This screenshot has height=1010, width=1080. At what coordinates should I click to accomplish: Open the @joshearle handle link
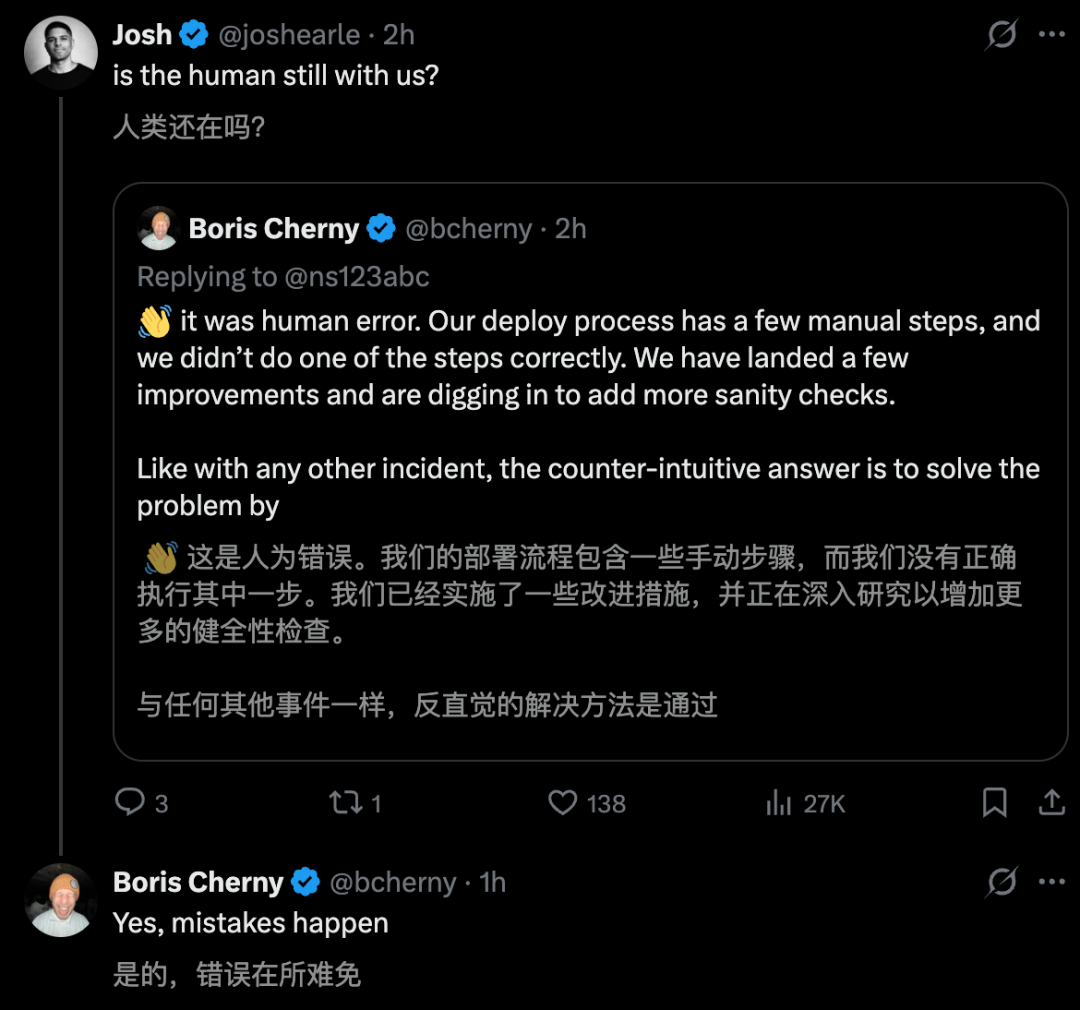[289, 35]
